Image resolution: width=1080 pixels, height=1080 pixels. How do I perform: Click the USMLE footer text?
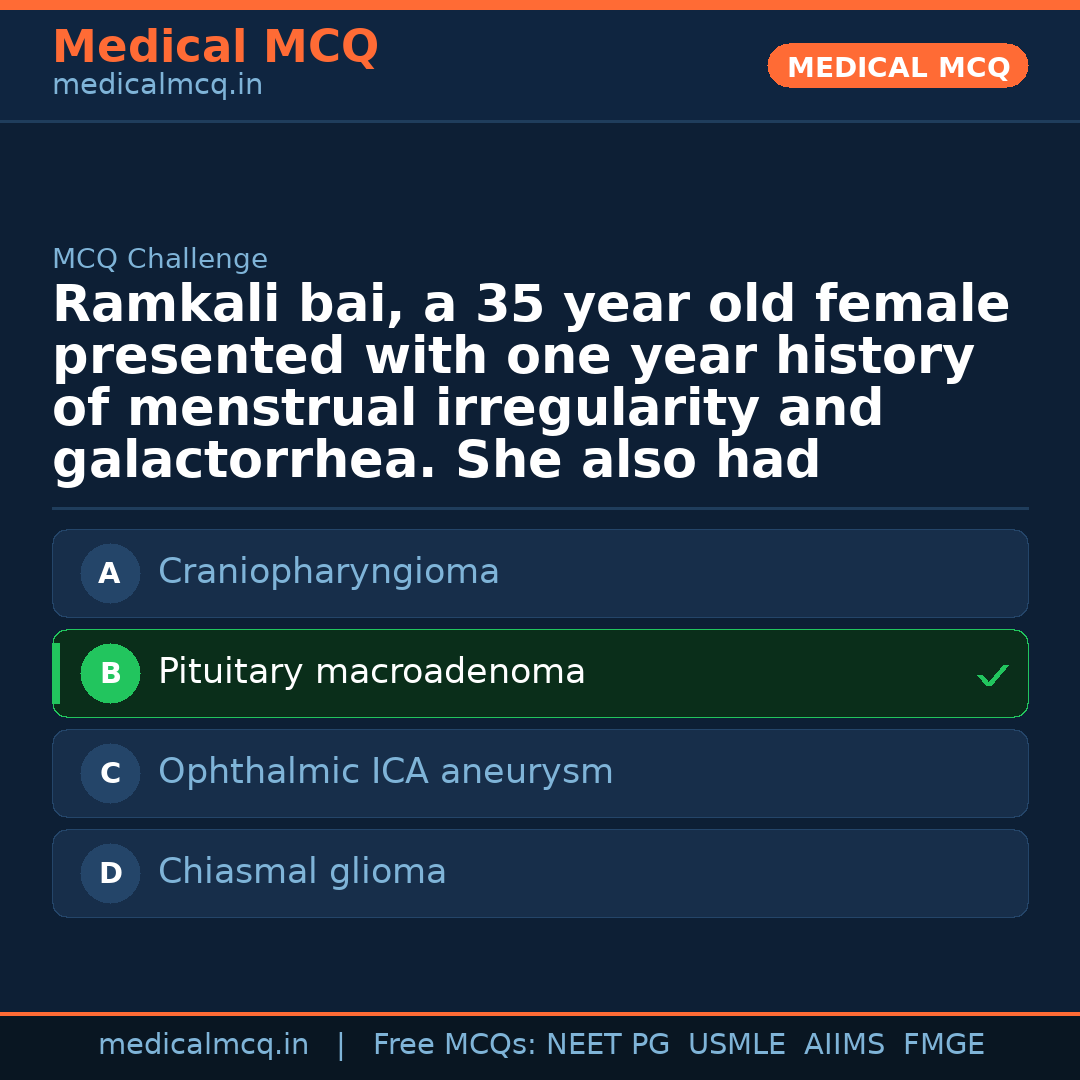(736, 1045)
